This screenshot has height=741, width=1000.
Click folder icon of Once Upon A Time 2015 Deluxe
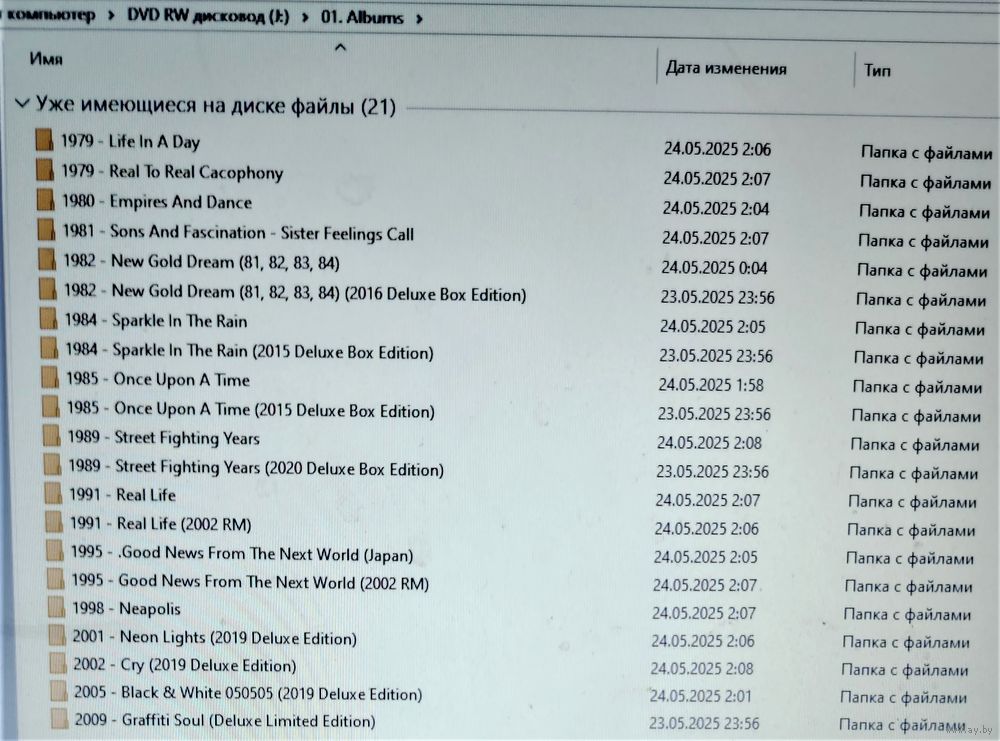[x=50, y=407]
